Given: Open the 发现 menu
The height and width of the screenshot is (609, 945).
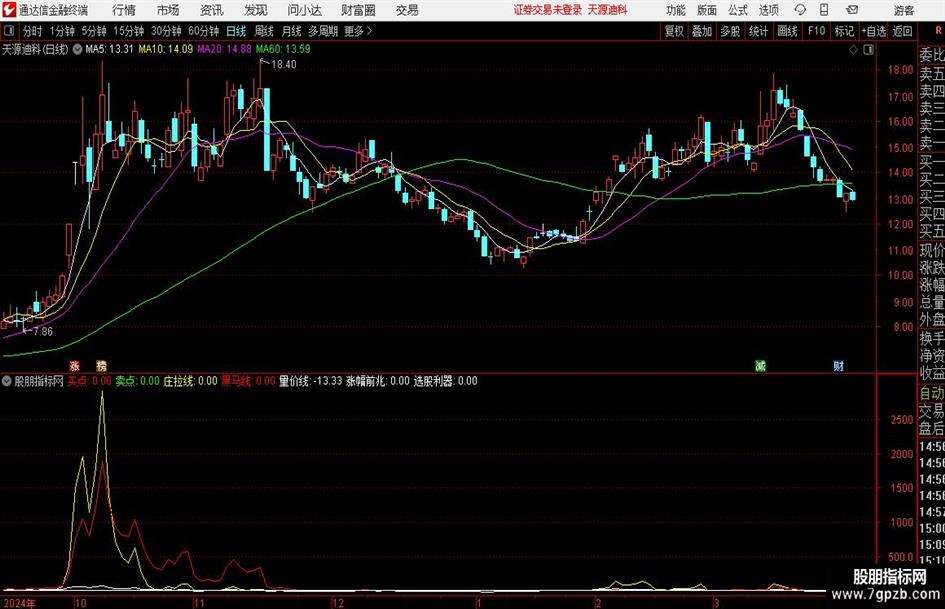Looking at the screenshot, I should pos(256,10).
